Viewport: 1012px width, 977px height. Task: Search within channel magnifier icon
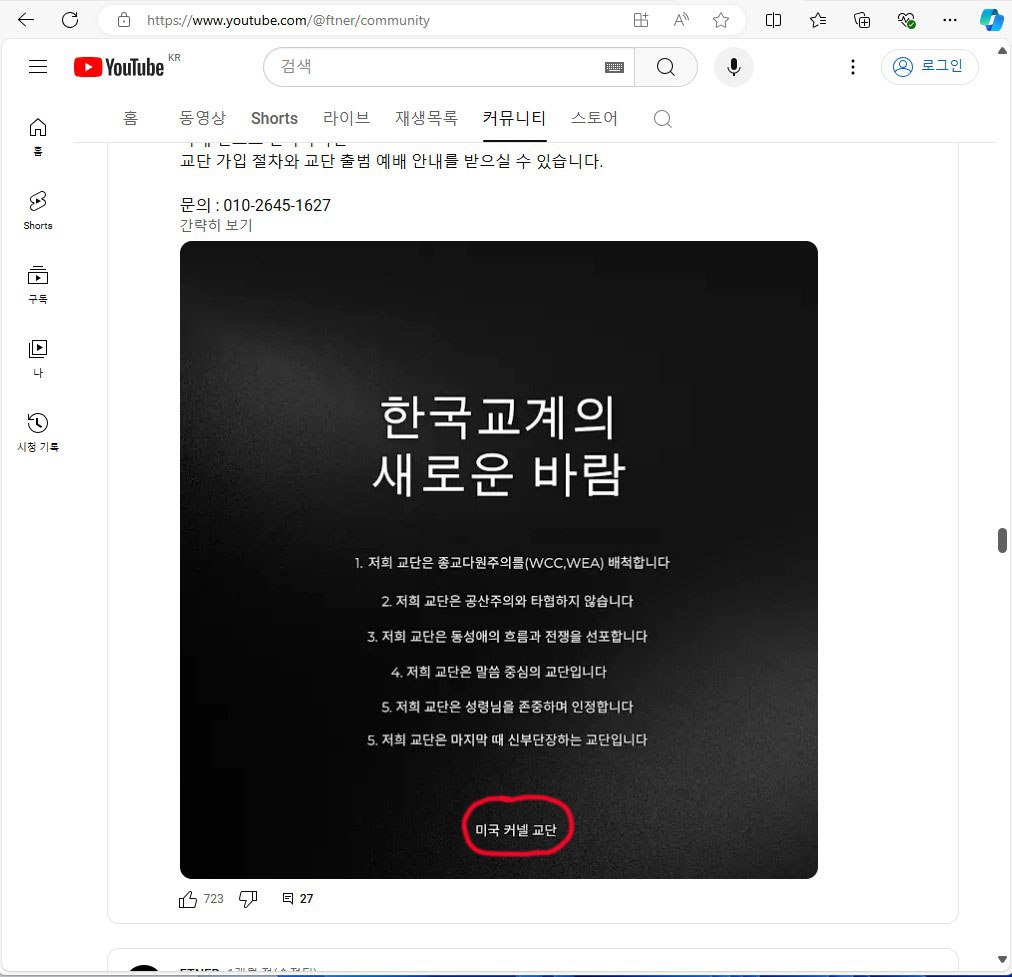(x=663, y=119)
